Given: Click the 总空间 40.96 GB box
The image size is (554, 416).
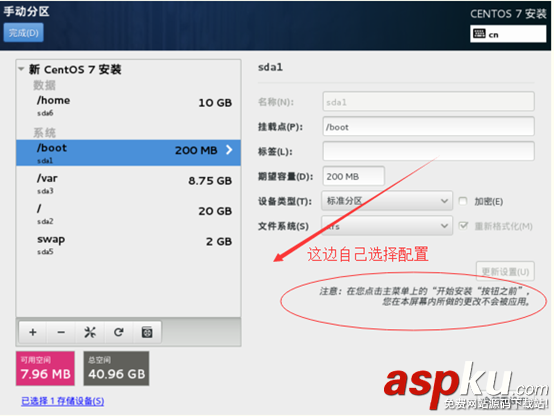Looking at the screenshot, I should tap(116, 368).
